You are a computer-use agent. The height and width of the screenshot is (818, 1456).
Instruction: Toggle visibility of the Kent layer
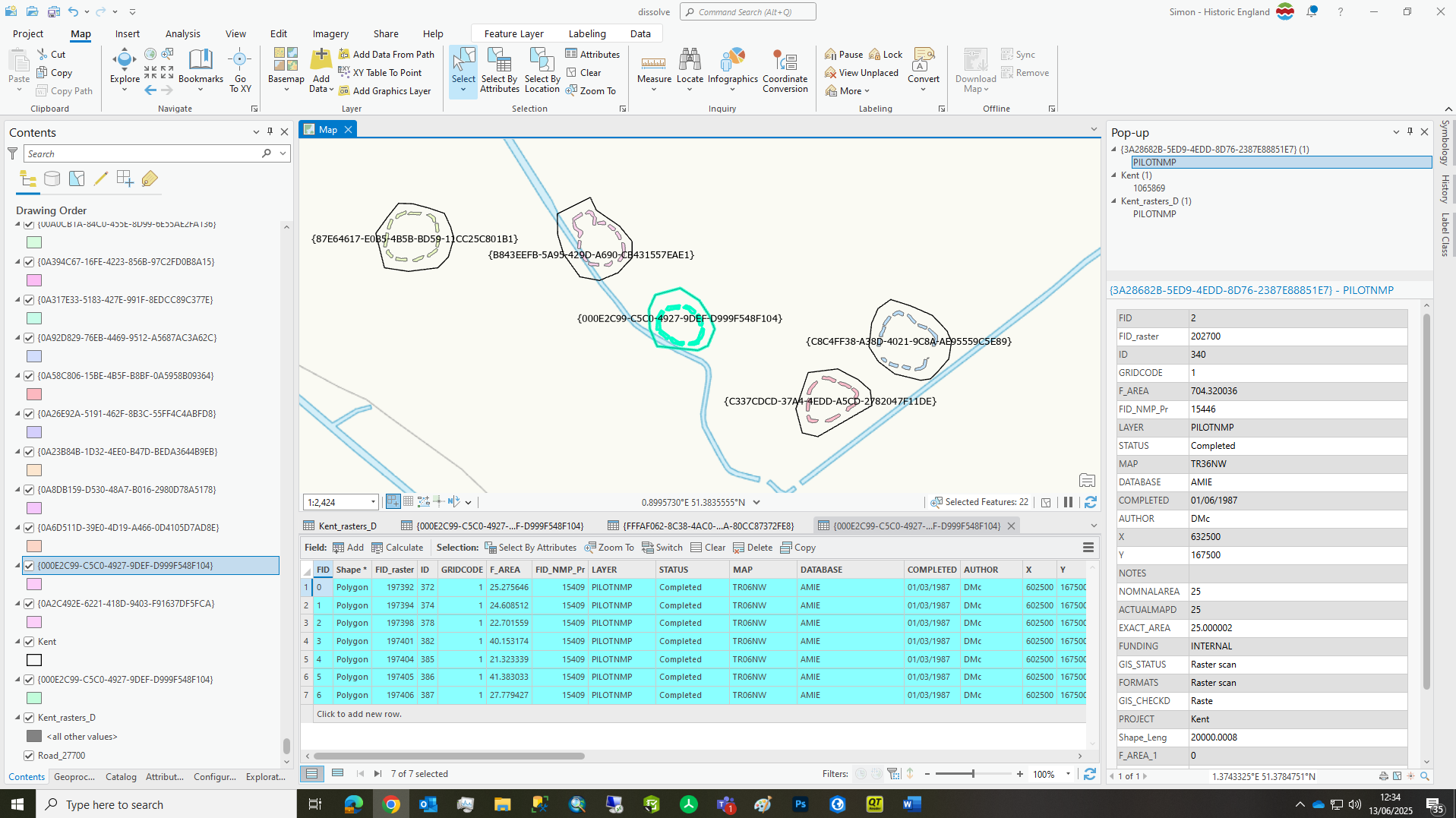click(x=28, y=641)
